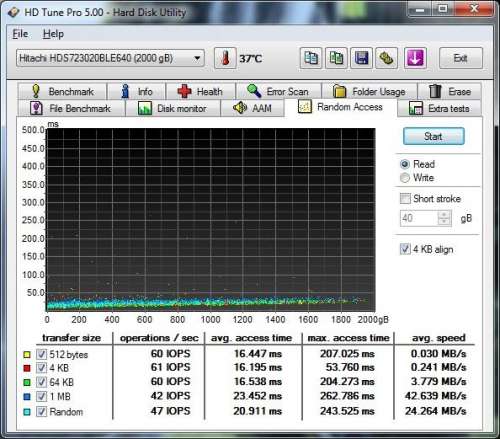Click the 'max. access time' column header
The image size is (500, 439).
coord(348,338)
